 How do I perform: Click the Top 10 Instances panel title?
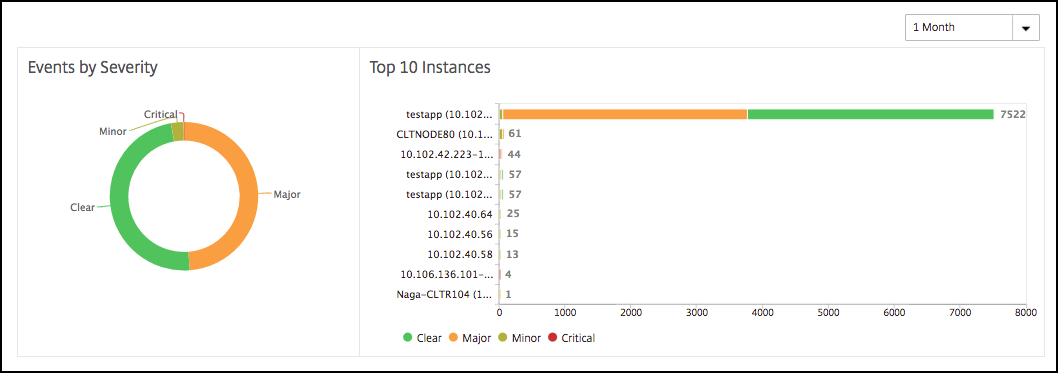(x=430, y=67)
